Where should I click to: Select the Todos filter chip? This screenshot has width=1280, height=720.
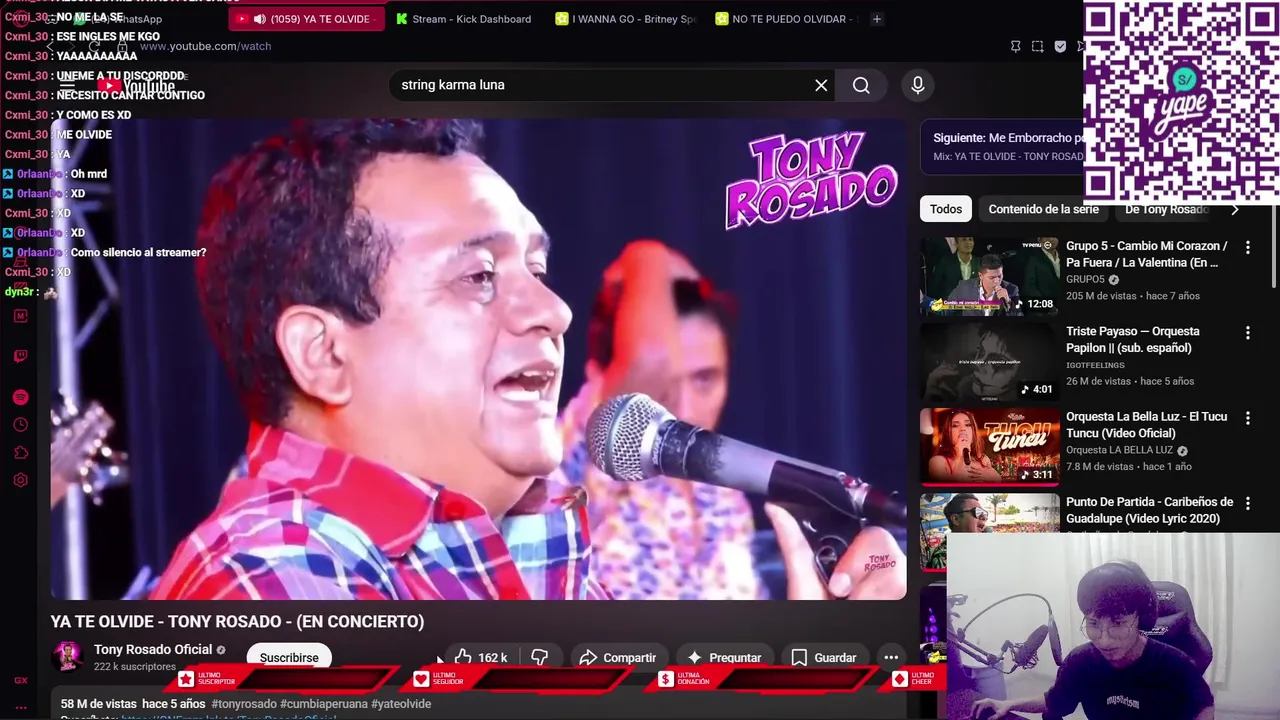pyautogui.click(x=946, y=209)
